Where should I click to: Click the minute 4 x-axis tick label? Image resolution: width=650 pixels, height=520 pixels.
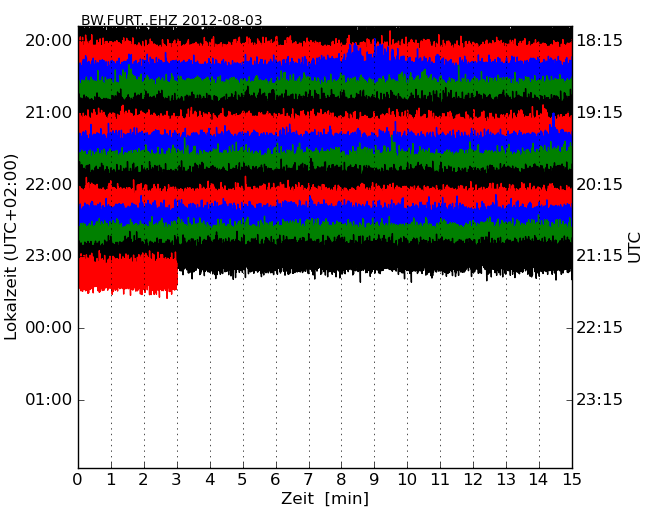(x=210, y=480)
